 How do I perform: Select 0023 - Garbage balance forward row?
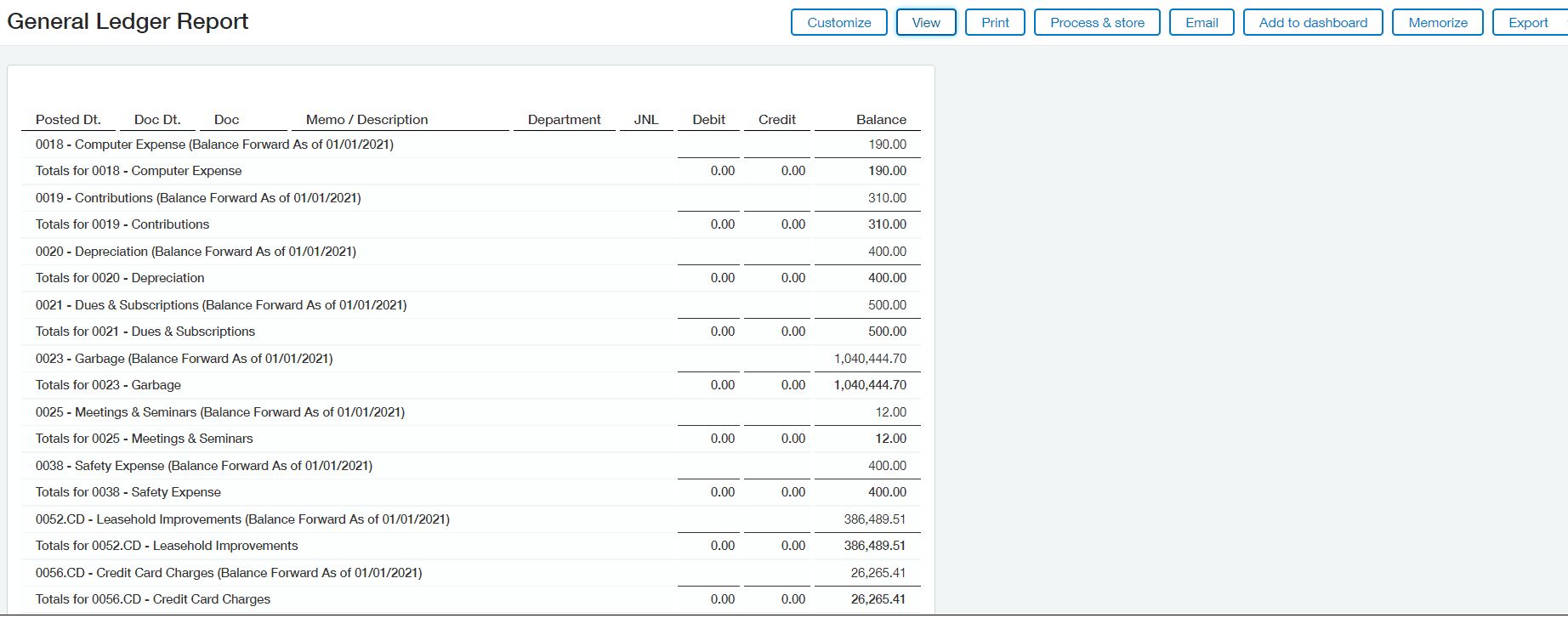pos(471,359)
